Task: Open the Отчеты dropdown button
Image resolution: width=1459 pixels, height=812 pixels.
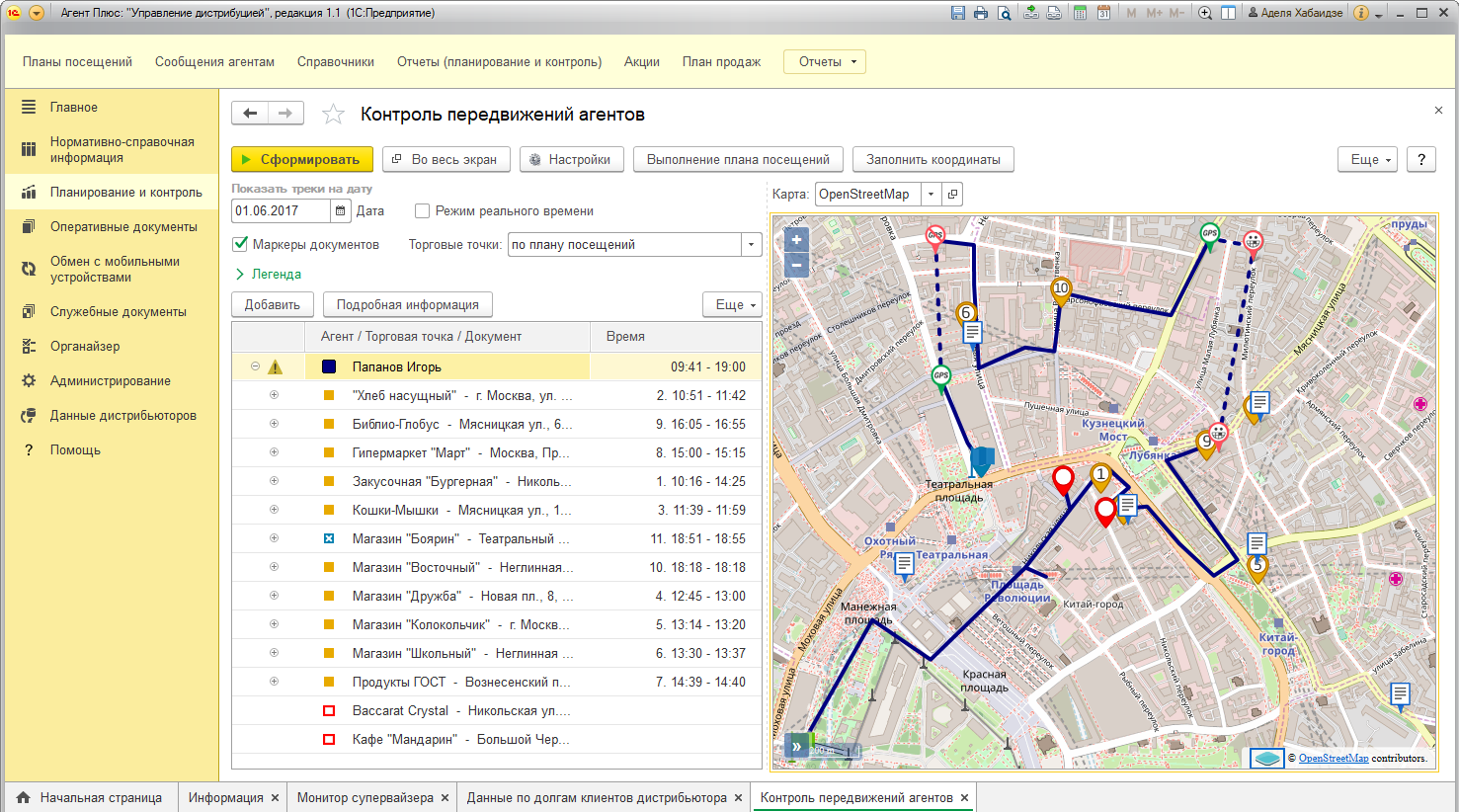Action: pyautogui.click(x=825, y=61)
